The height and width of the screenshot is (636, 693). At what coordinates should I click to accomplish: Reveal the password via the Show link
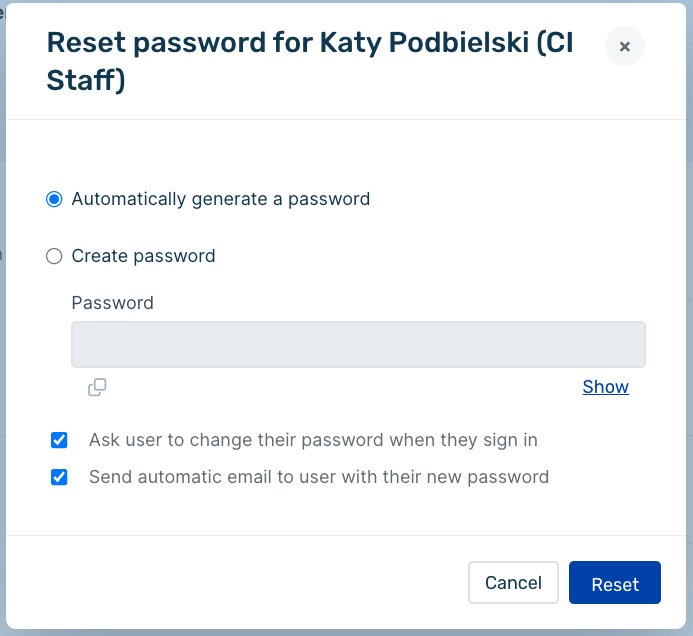coord(605,387)
